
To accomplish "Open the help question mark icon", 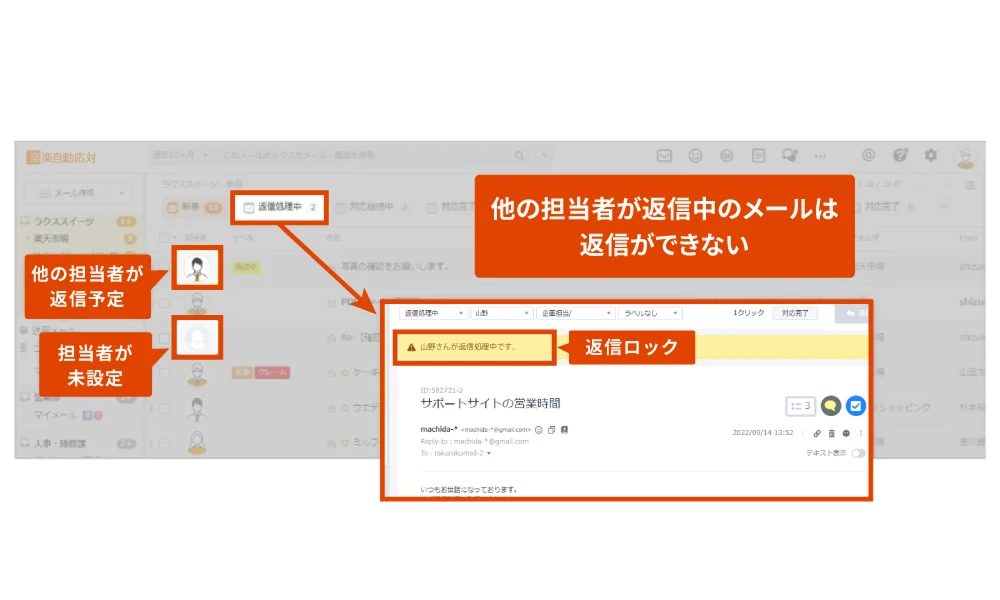I will 900,155.
